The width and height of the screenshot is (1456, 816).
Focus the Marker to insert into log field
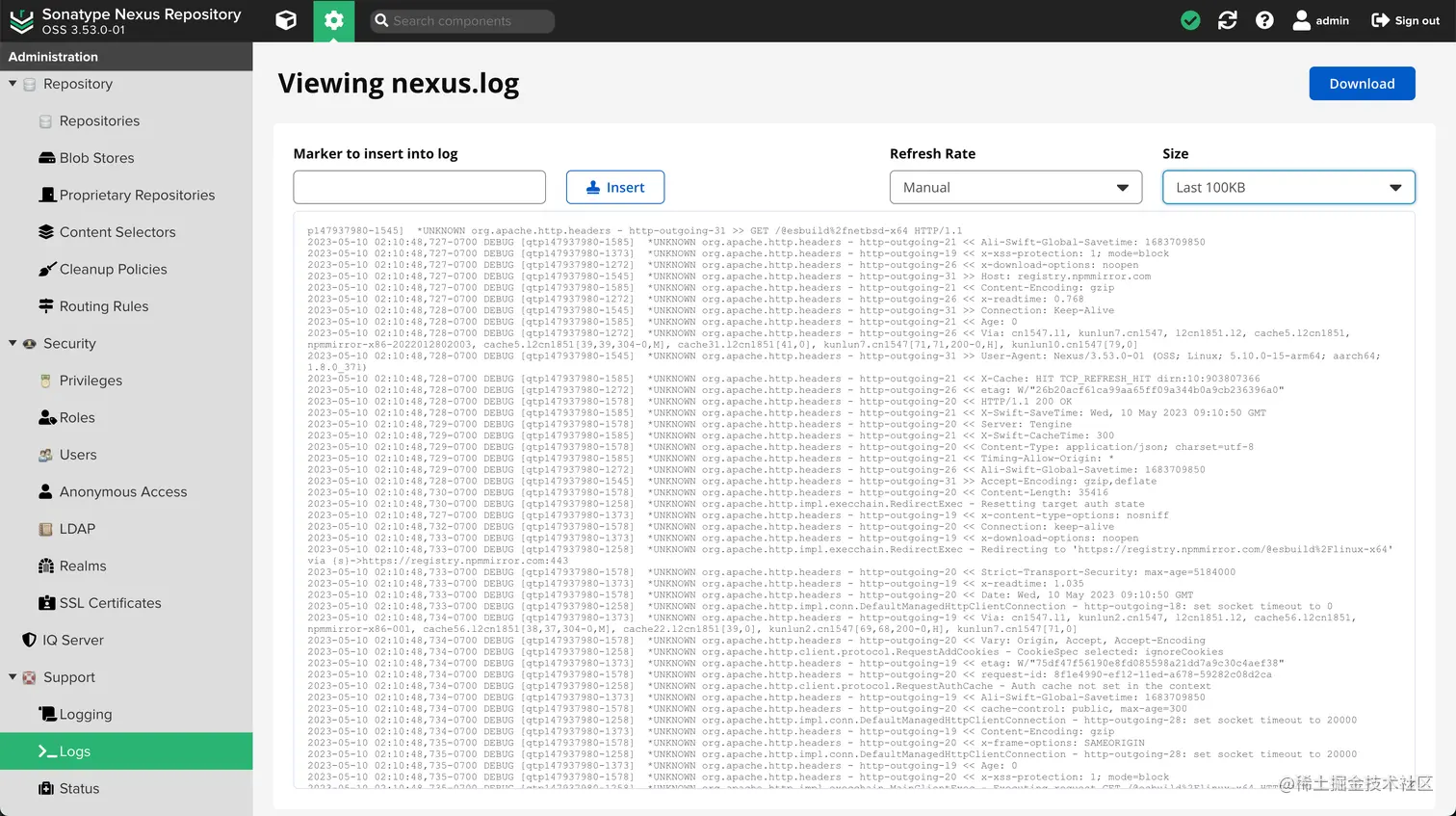point(419,187)
